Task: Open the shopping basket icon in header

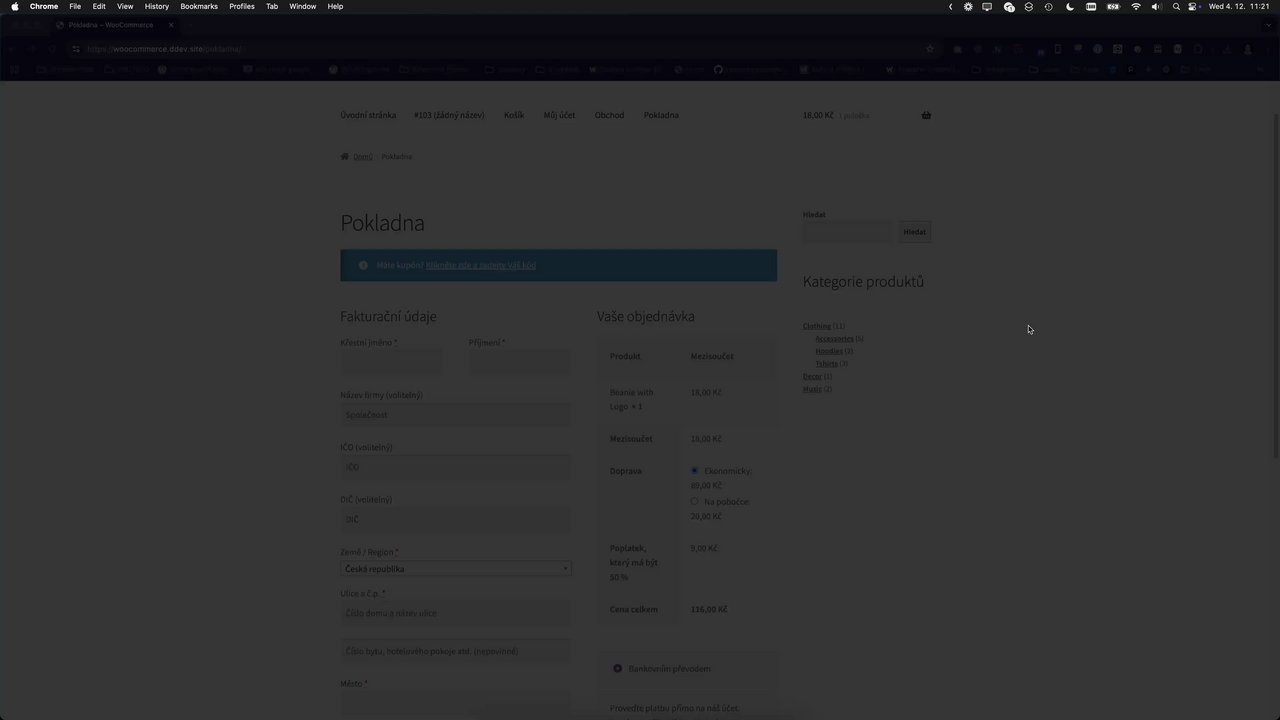Action: [x=926, y=115]
